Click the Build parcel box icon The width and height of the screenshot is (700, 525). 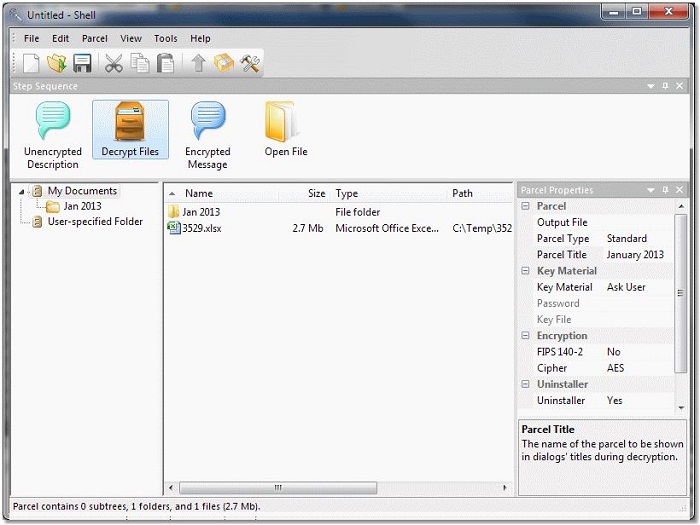point(224,64)
